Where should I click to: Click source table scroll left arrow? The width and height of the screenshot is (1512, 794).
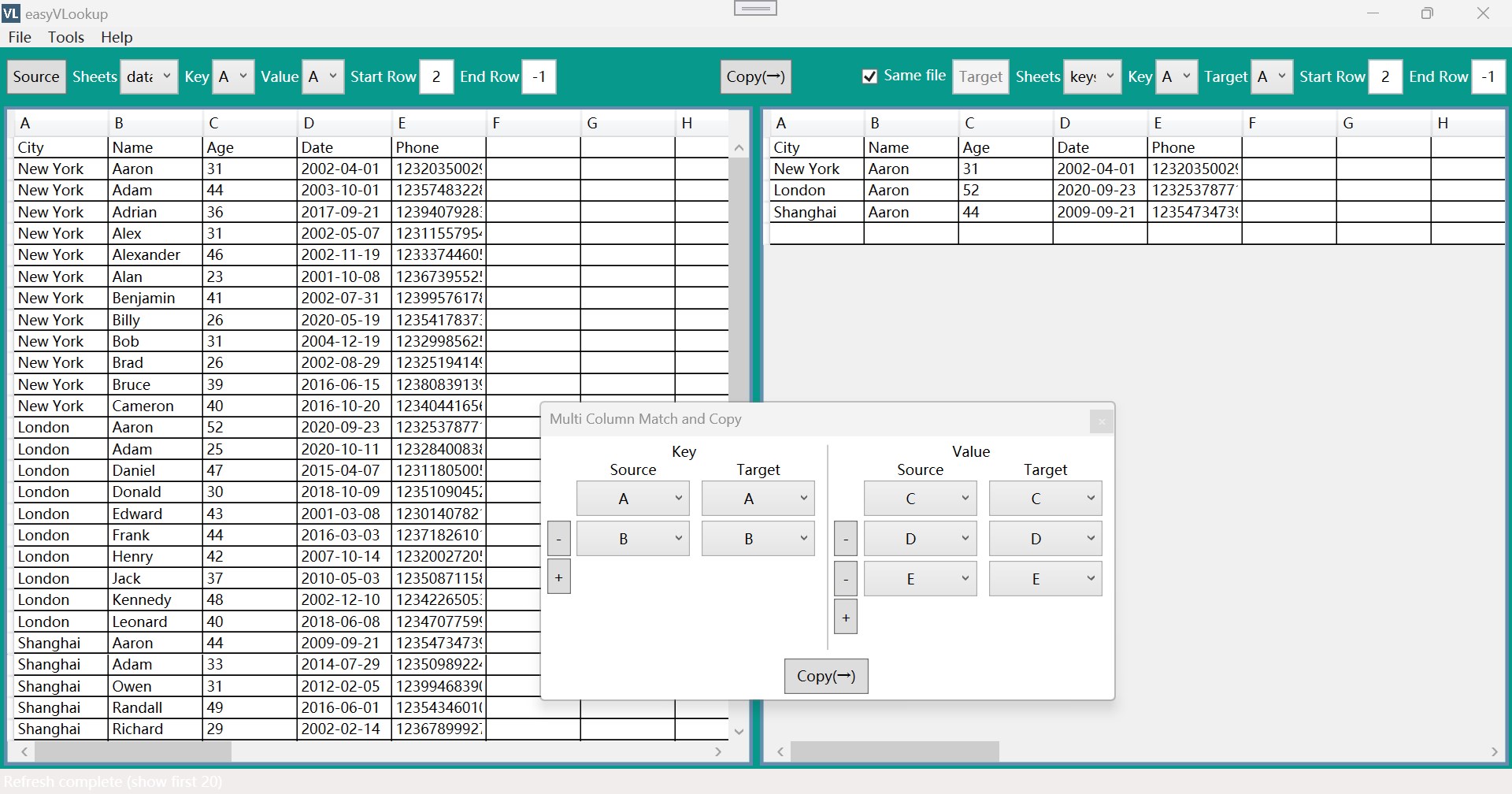24,751
